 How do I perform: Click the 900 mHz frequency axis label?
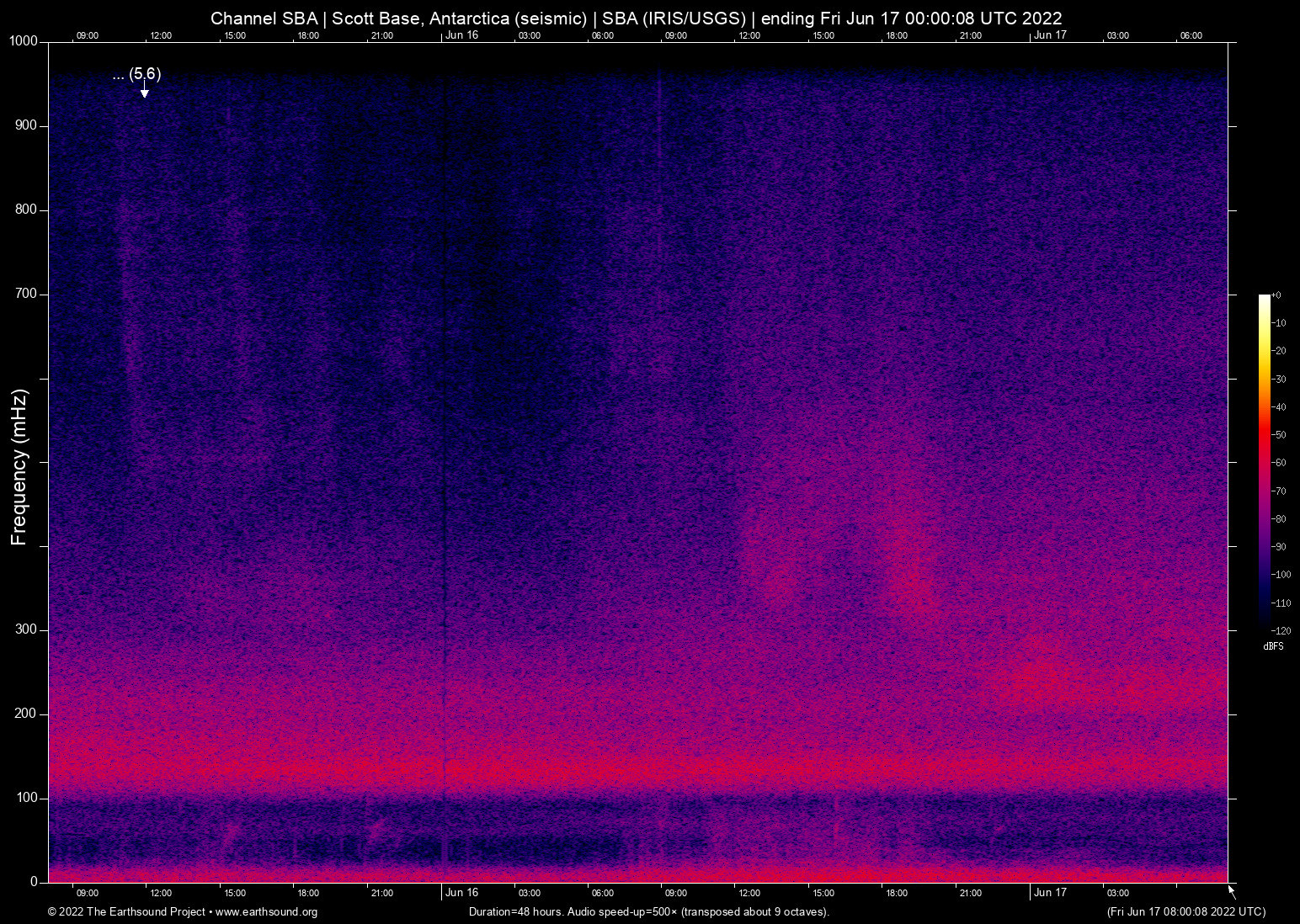[x=26, y=125]
